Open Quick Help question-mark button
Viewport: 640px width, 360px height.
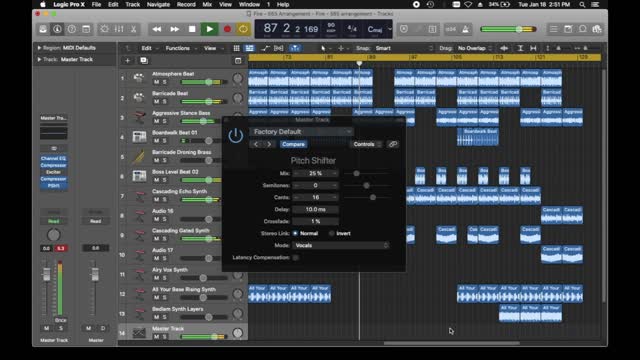(x=71, y=29)
